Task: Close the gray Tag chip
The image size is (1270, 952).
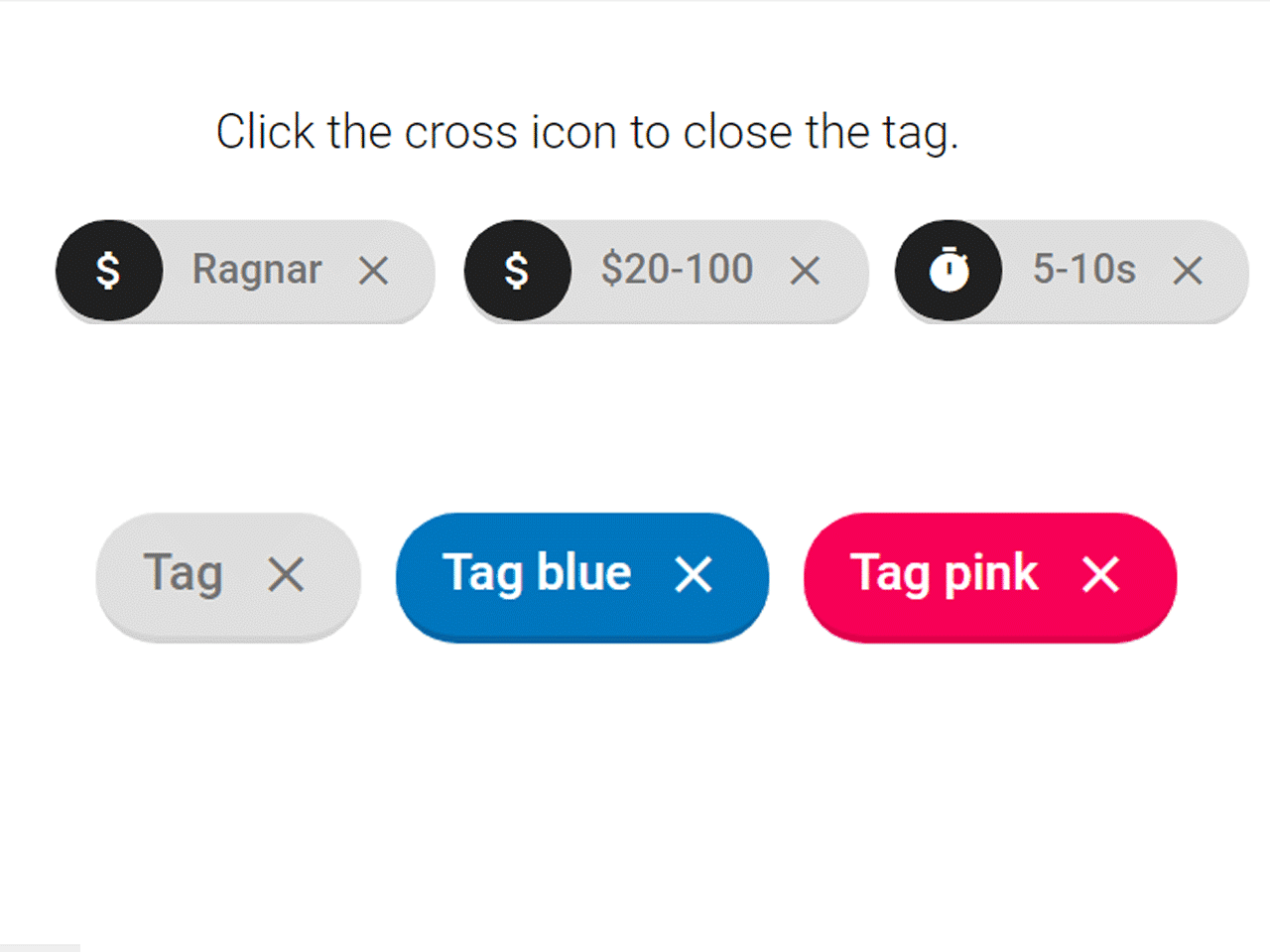Action: click(286, 575)
